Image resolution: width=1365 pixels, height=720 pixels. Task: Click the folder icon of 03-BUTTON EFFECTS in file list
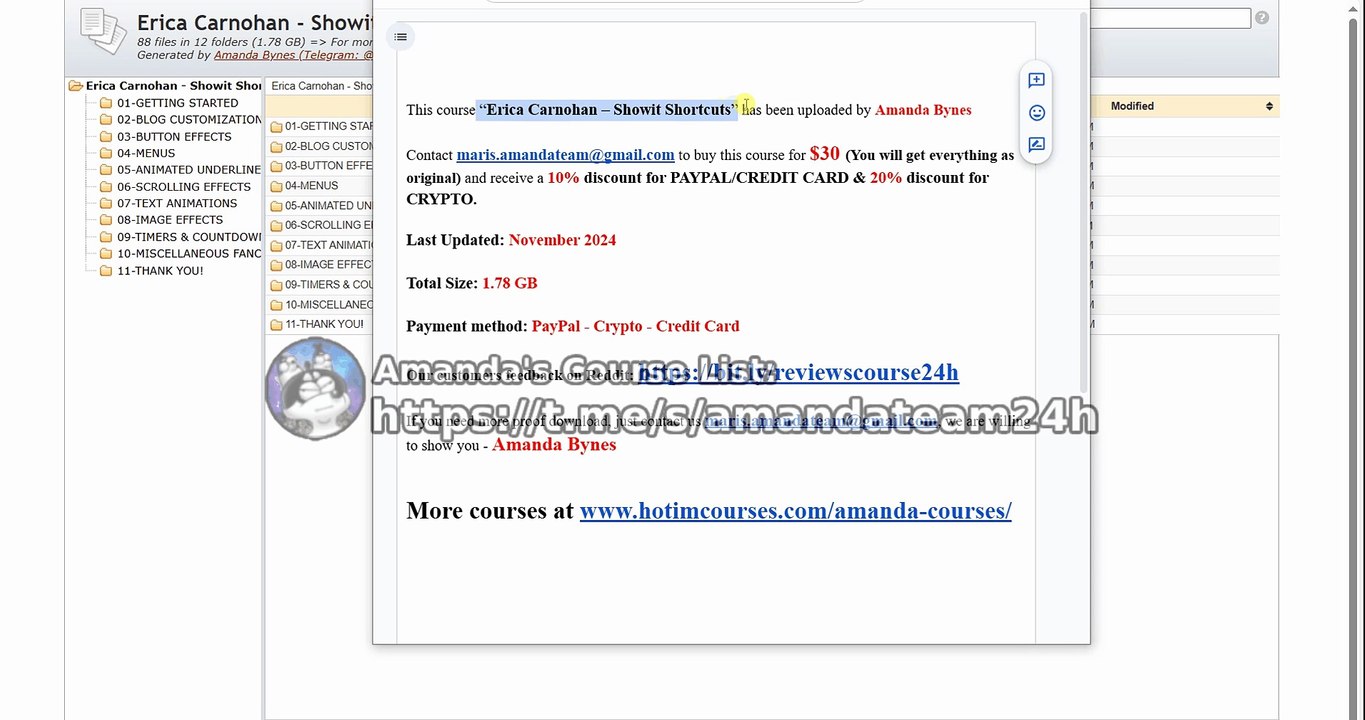pyautogui.click(x=276, y=166)
